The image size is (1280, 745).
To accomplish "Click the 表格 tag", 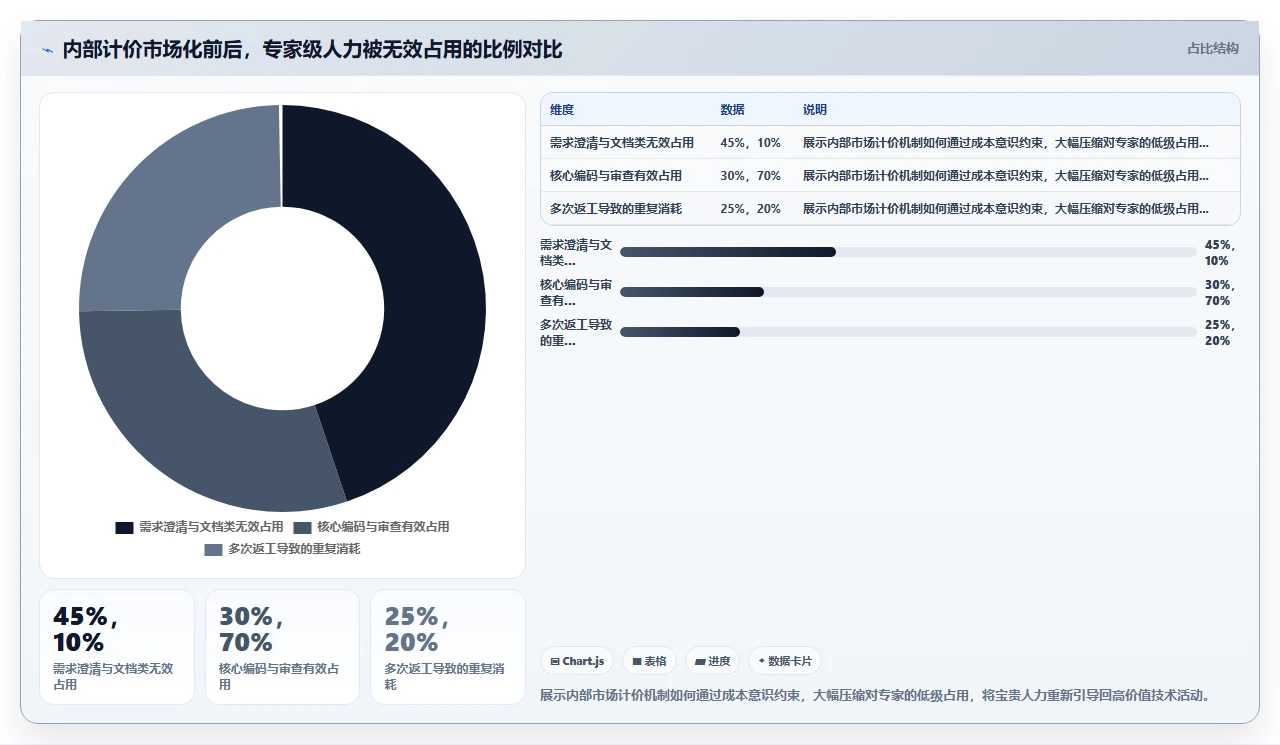I will pyautogui.click(x=650, y=661).
